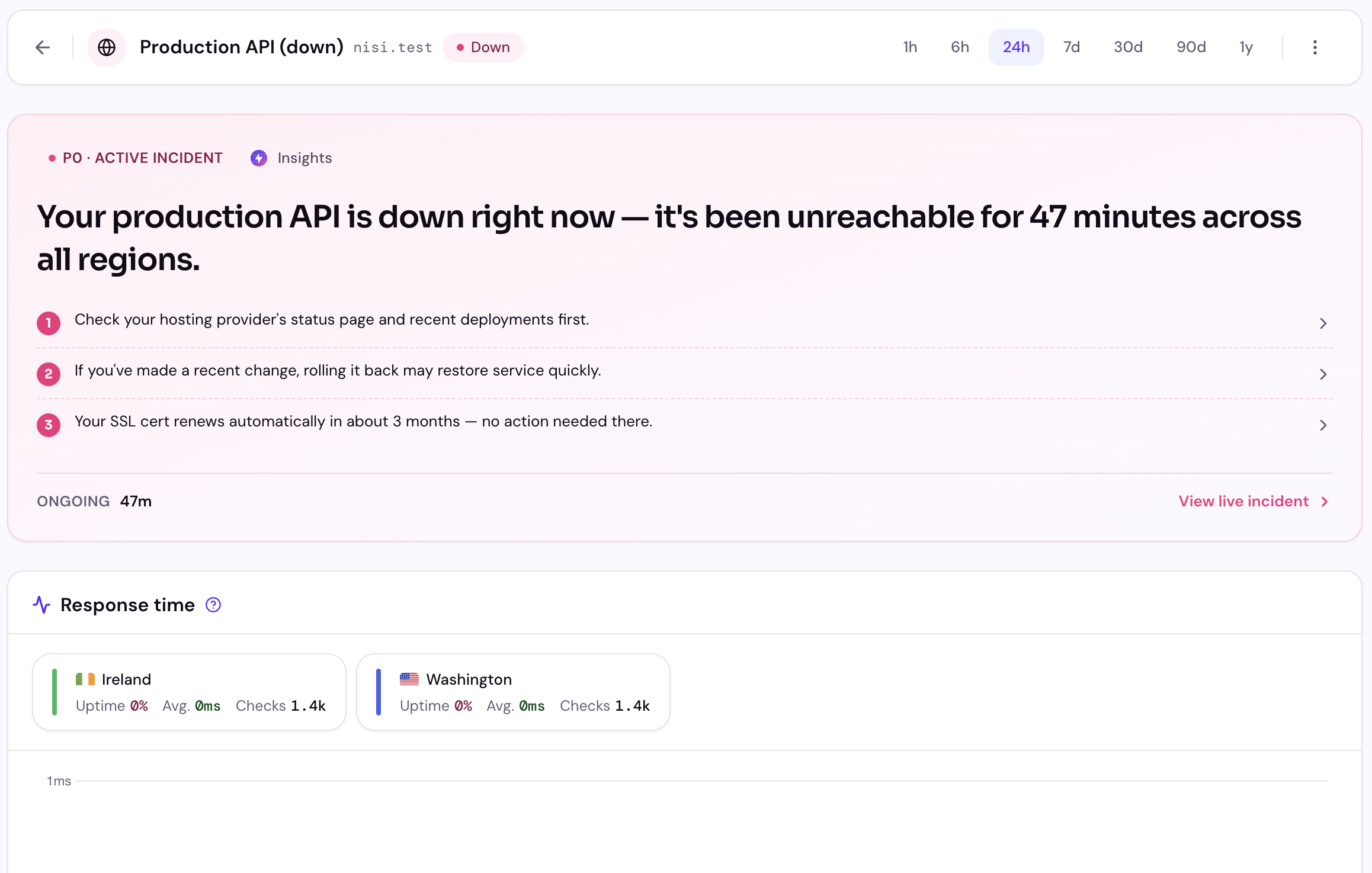Expand the hosting provider status suggestion

(685, 323)
